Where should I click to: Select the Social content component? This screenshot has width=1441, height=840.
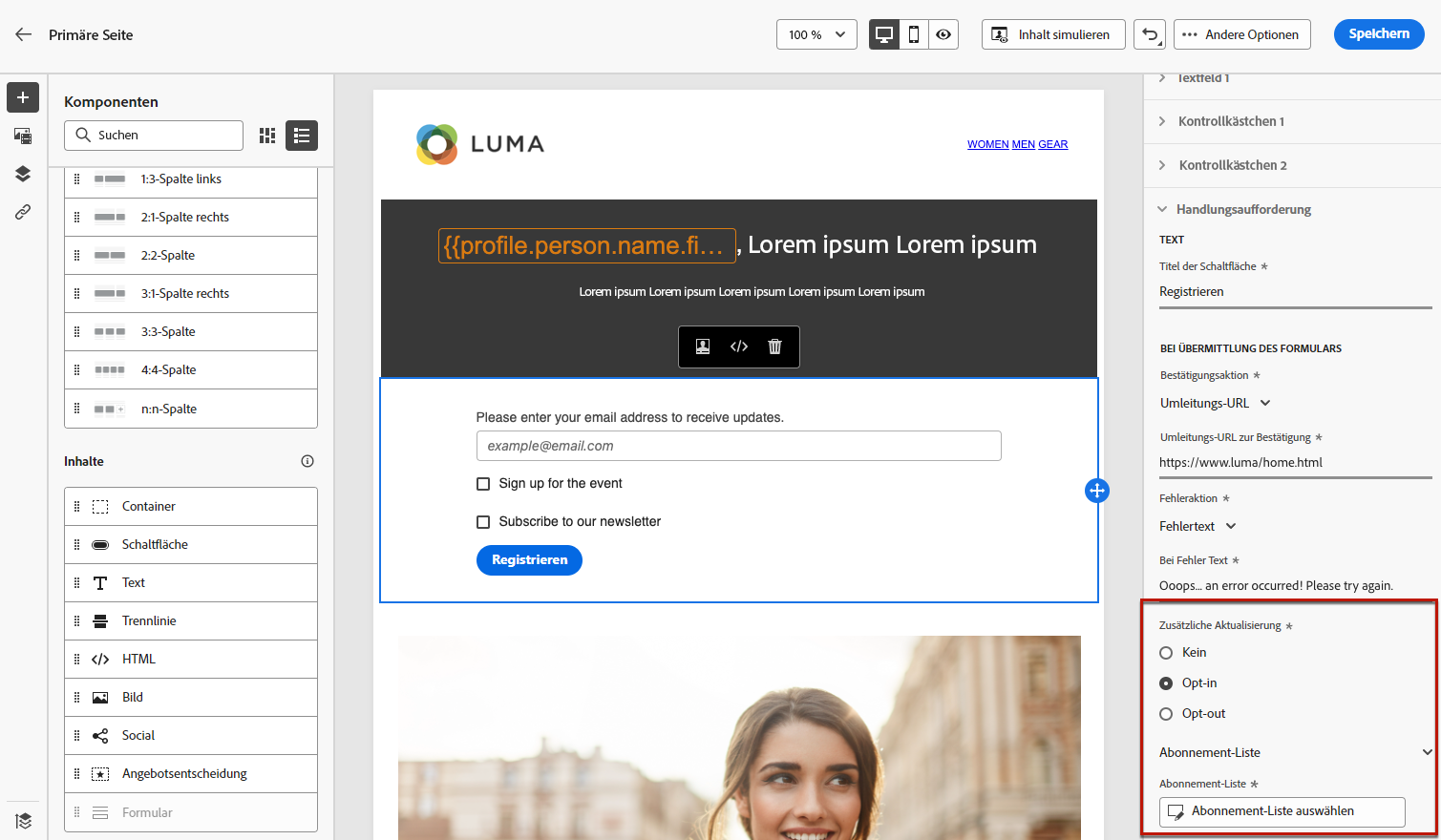tap(191, 736)
